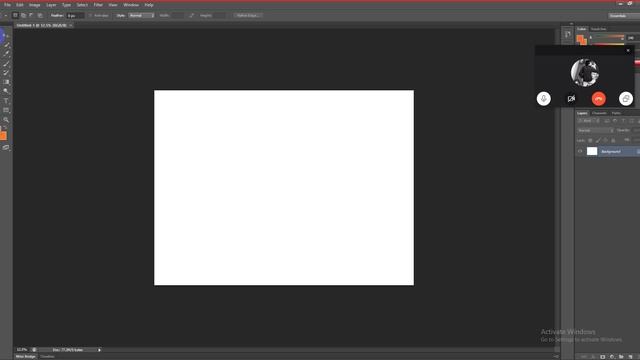
Task: Filter layers by adjustment layers icon
Action: point(615,121)
